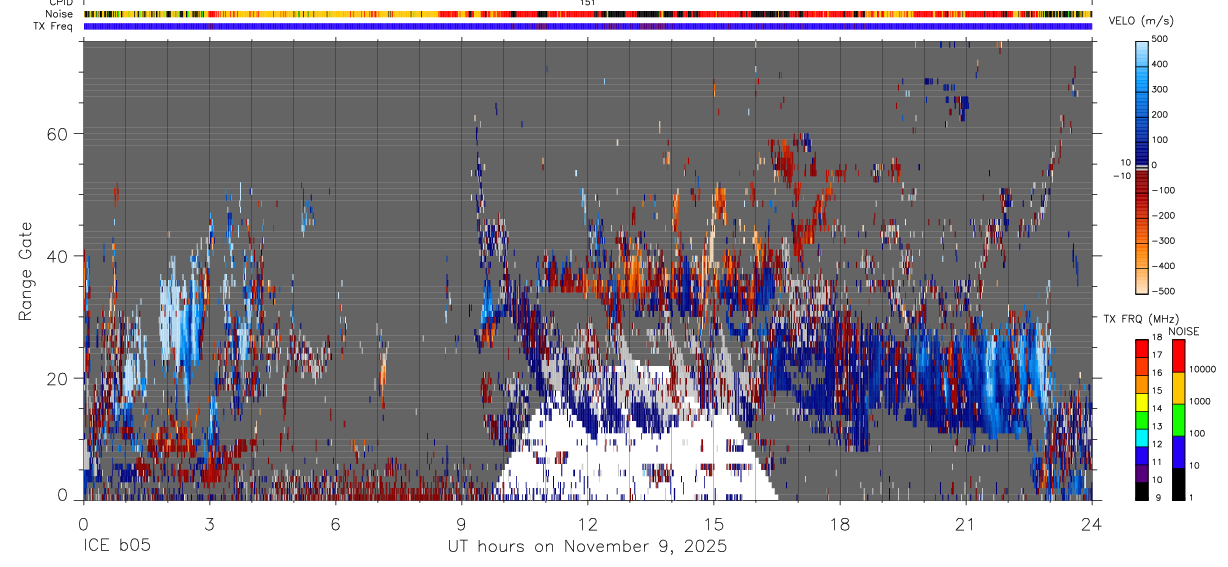Click the 'ICE b05' radar beam label
The image size is (1228, 567).
click(x=116, y=547)
